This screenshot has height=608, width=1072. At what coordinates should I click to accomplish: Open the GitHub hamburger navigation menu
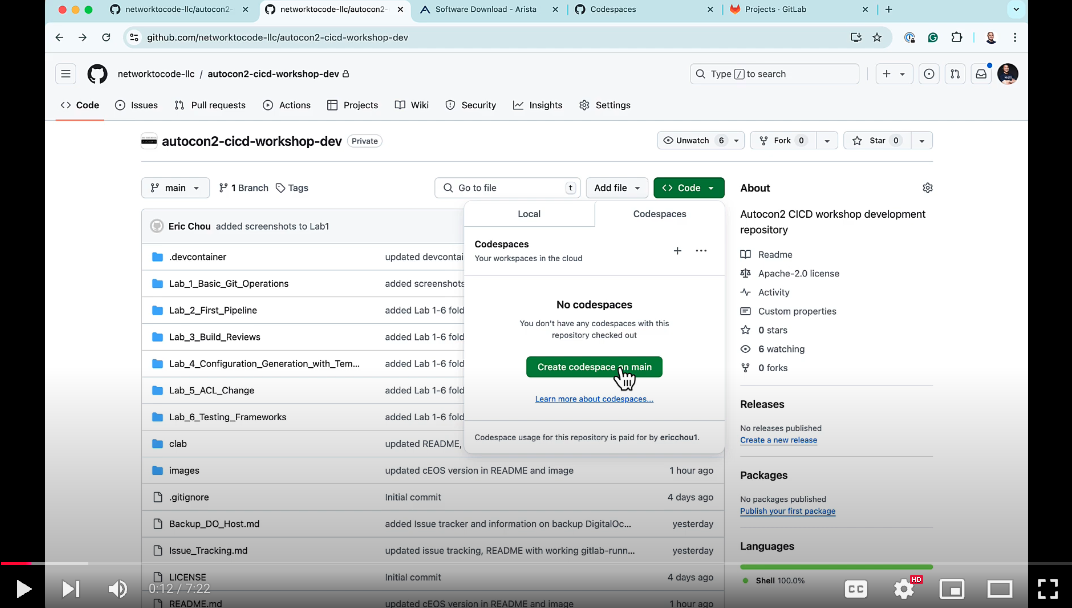pyautogui.click(x=66, y=74)
